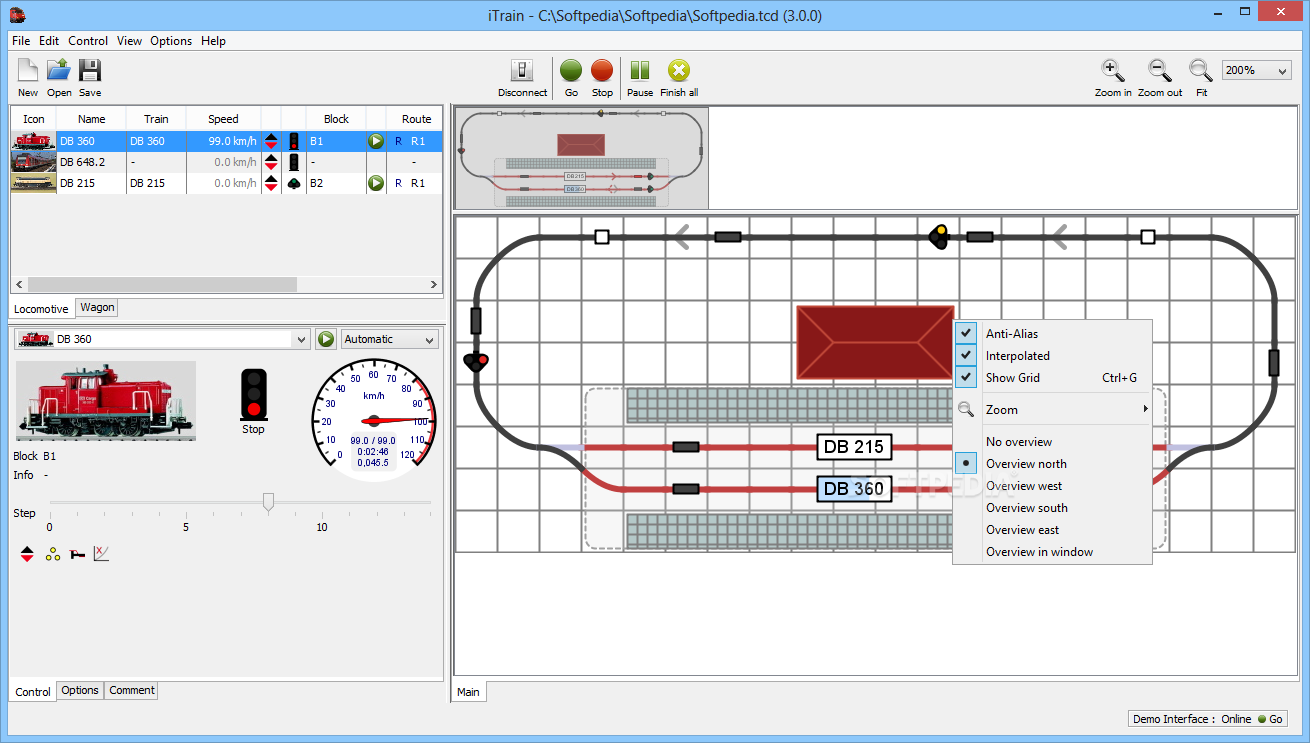1310x743 pixels.
Task: Start route with play icon in DB 215 row
Action: pos(376,183)
